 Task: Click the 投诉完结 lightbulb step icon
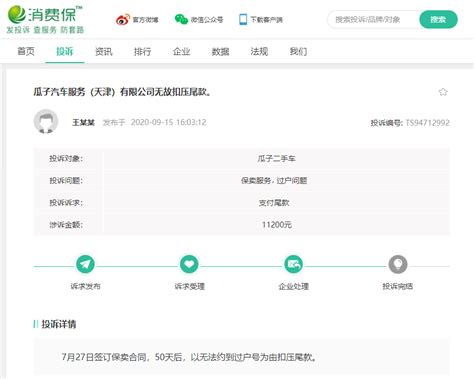398,264
